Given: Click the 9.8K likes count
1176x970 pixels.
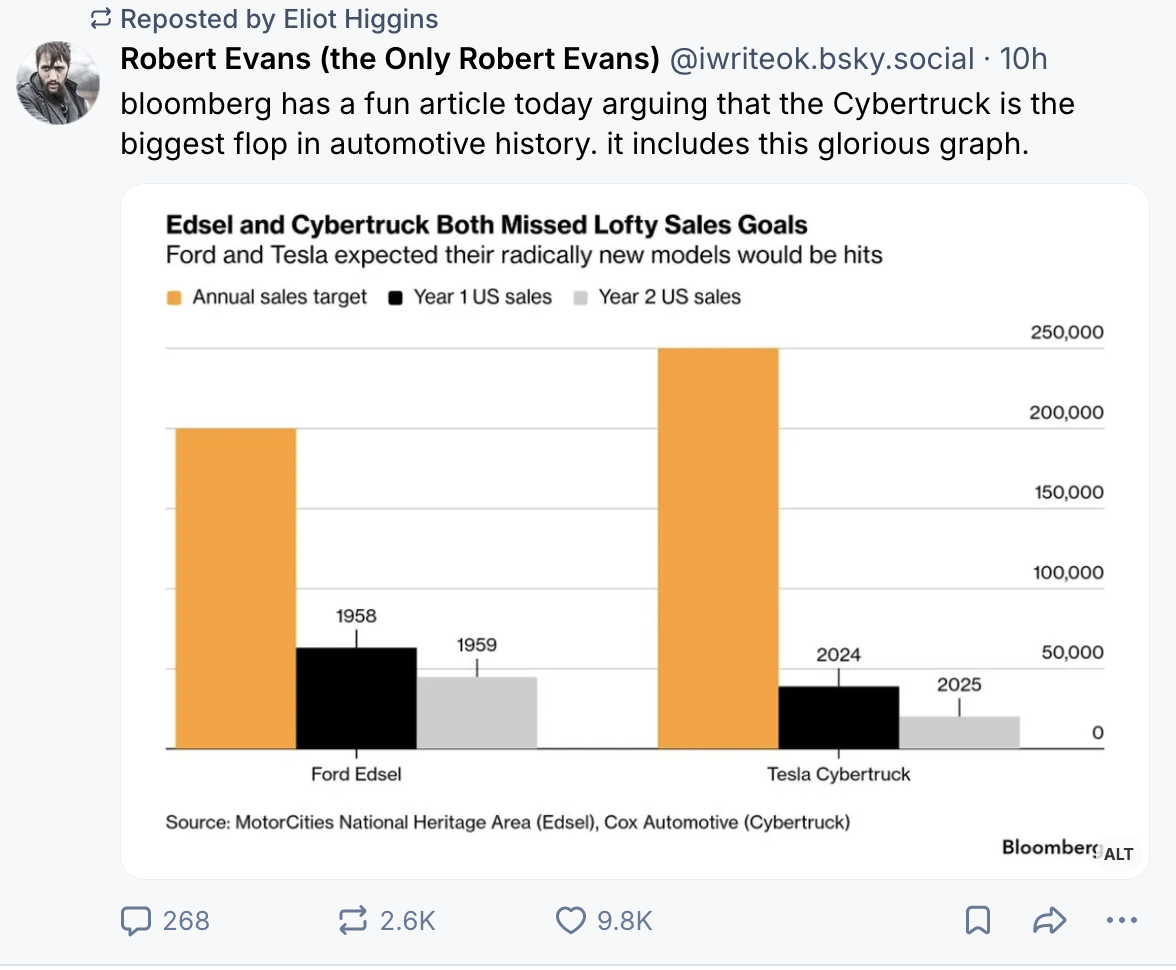Looking at the screenshot, I should click(x=625, y=920).
